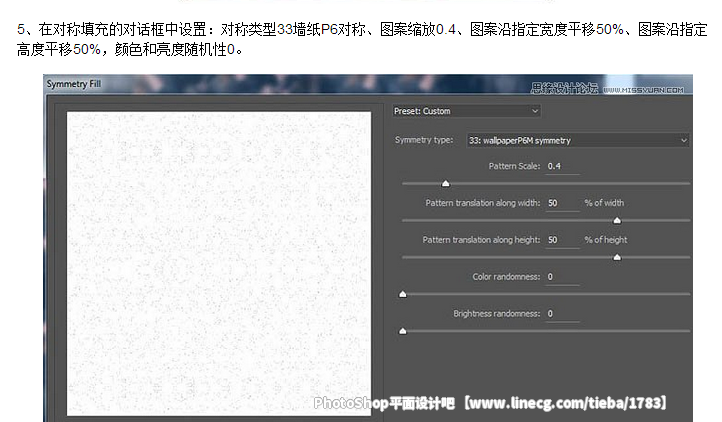
Task: Click the '% of height' text
Action: 606,240
